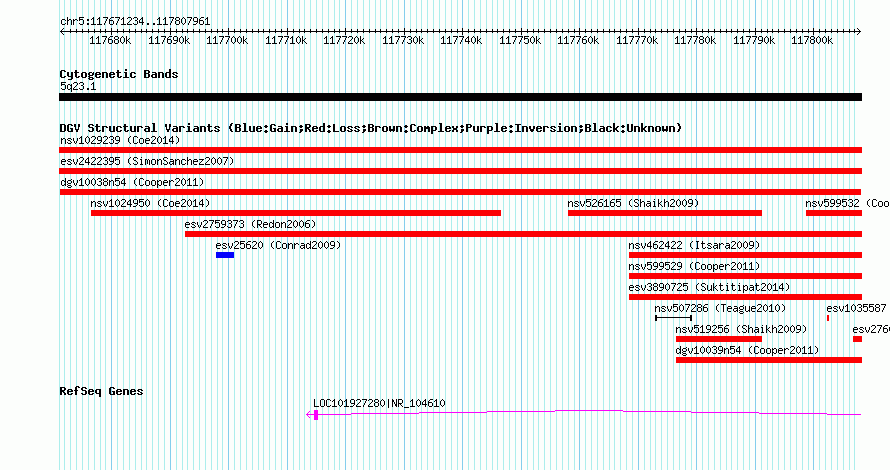Select the esv2422395 (SimonSanchez2007) variant bar
The image size is (890, 470).
point(460,171)
